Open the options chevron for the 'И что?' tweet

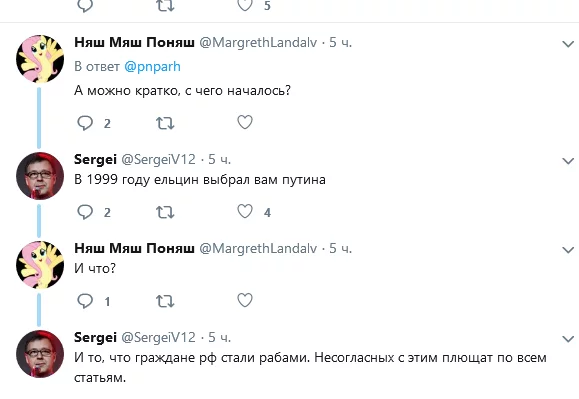coord(568,250)
